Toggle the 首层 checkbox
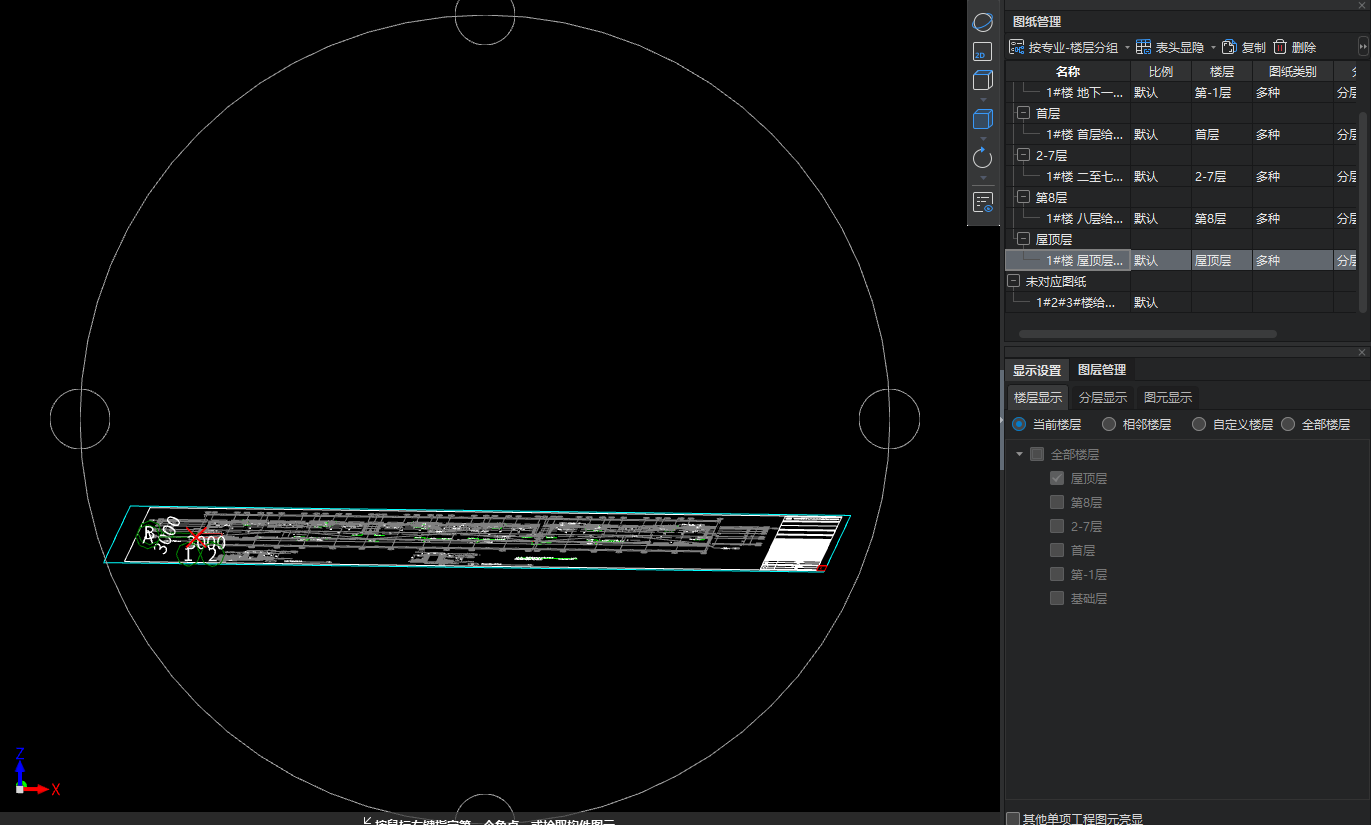The image size is (1371, 825). [1057, 550]
